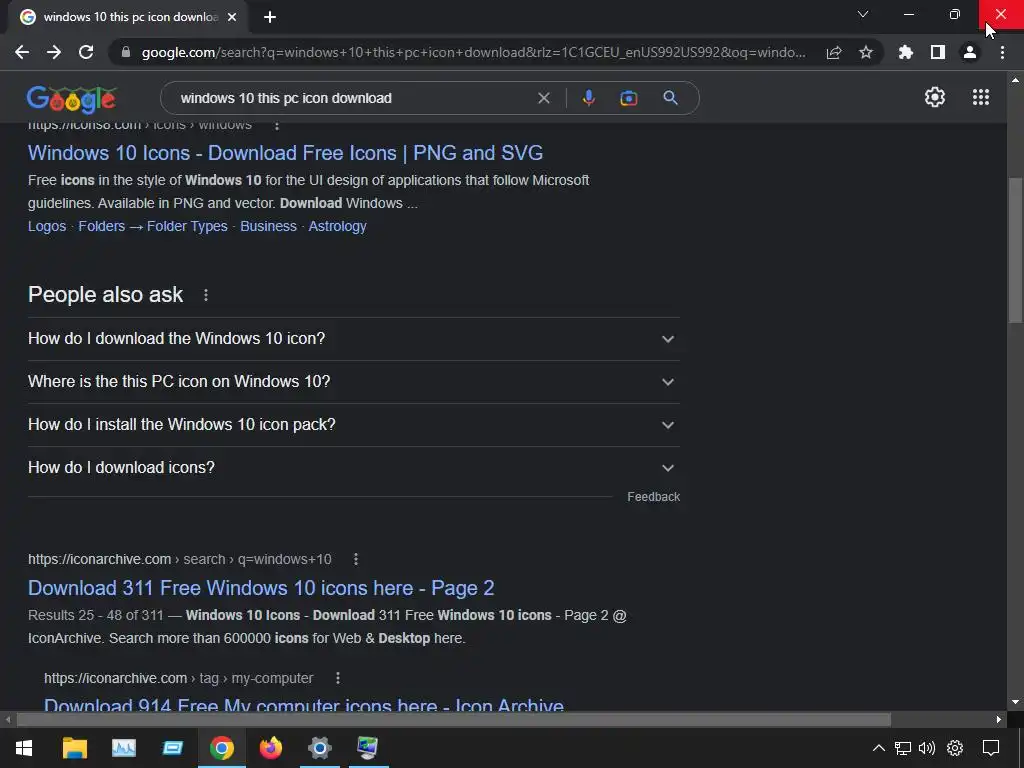Close the windows 10 this pc icon tab
Viewport: 1024px width, 768px height.
pos(232,17)
